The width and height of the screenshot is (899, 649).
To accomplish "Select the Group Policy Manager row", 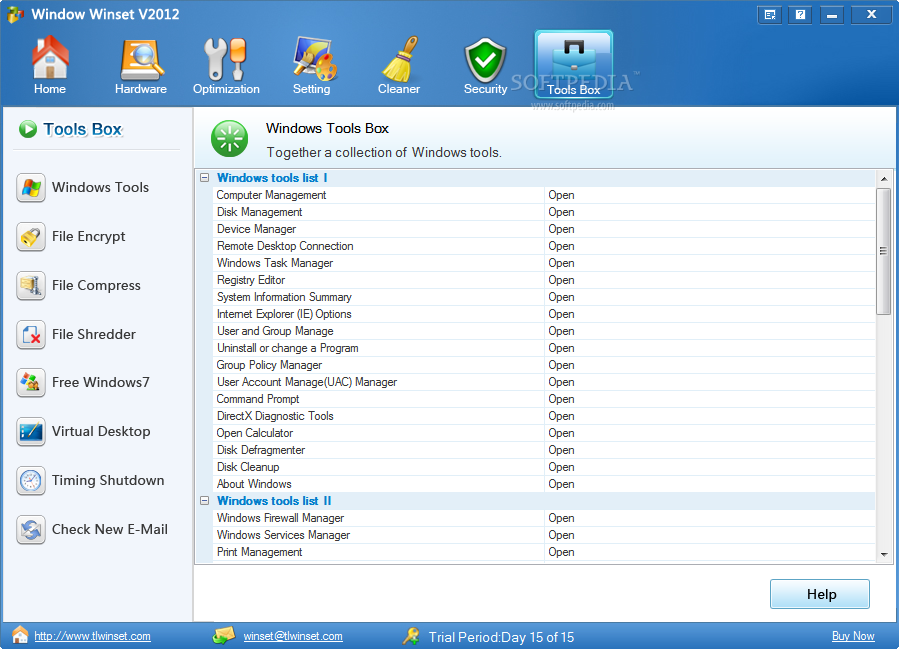I will point(544,365).
